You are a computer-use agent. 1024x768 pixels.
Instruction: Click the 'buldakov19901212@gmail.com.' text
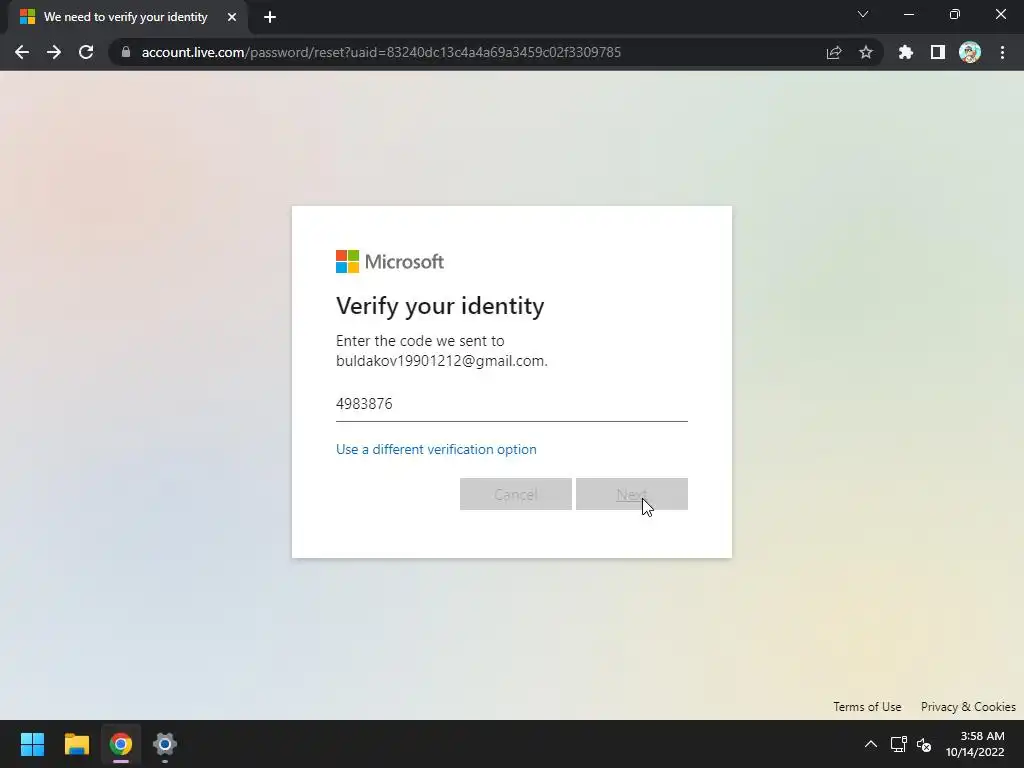pos(441,360)
